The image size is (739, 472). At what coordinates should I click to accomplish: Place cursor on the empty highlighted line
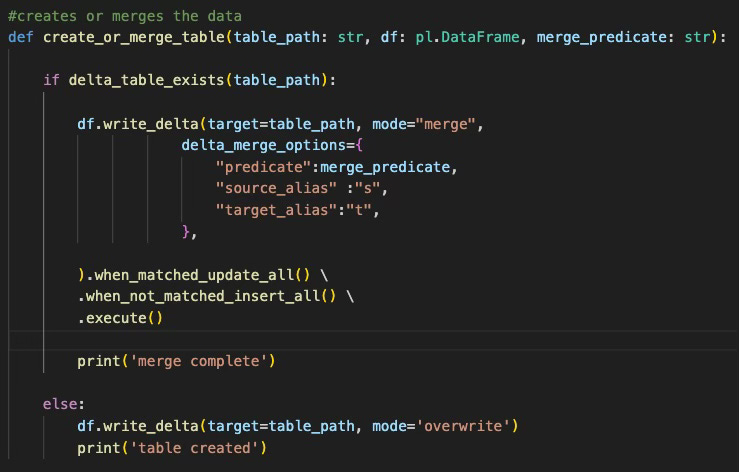pos(372,340)
